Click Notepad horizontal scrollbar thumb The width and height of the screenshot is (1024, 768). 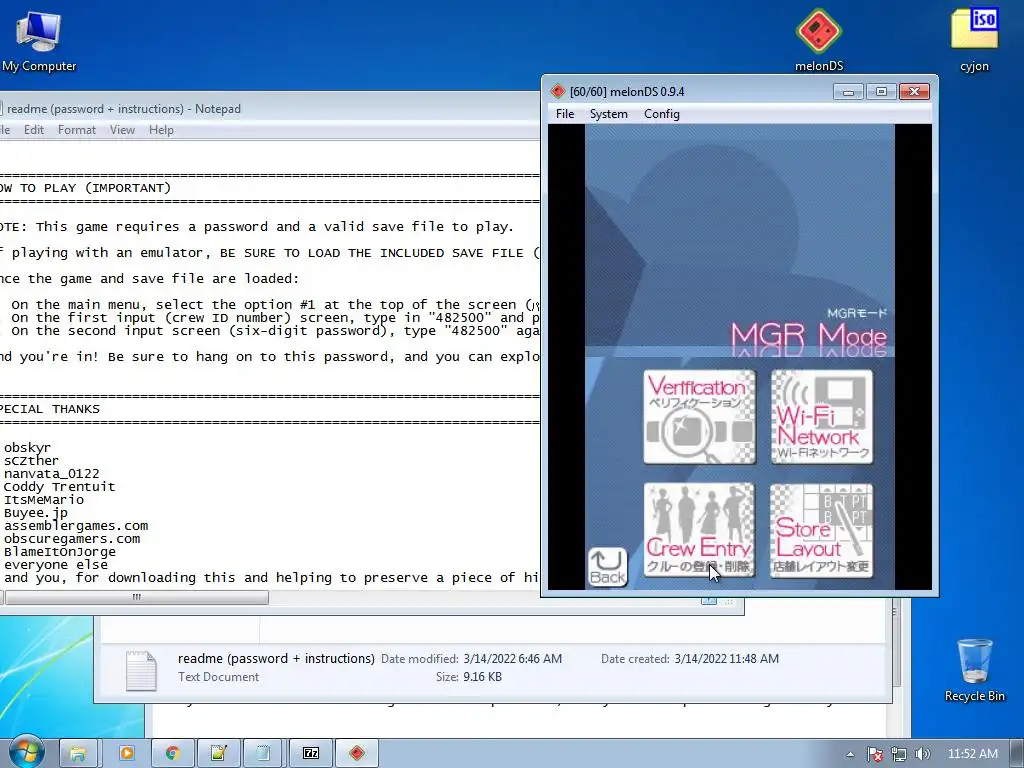coord(136,597)
